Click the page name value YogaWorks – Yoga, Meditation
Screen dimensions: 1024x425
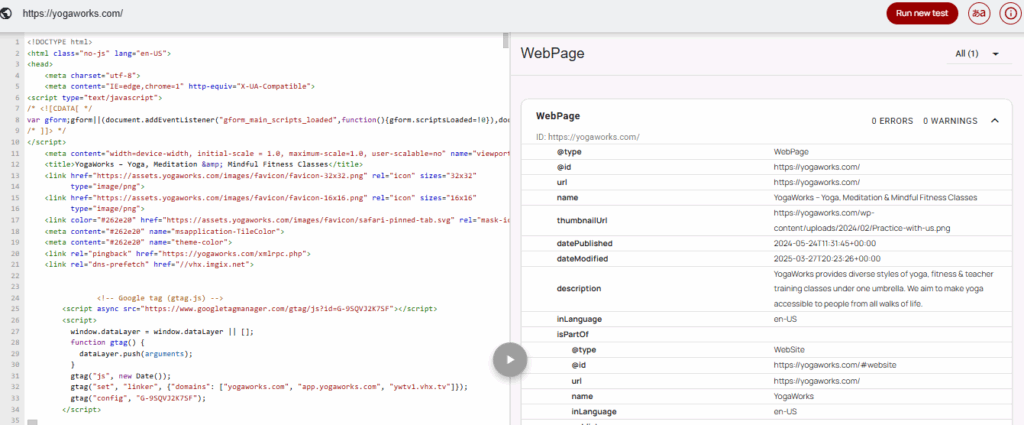click(875, 197)
